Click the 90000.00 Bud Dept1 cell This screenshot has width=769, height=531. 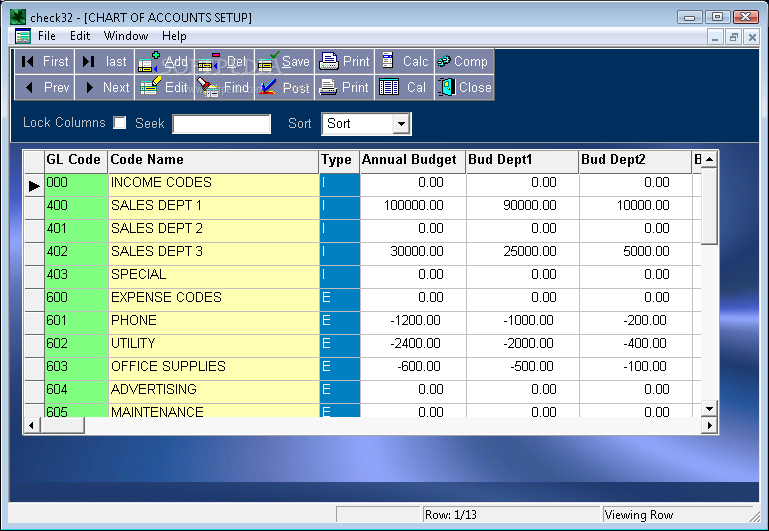(523, 208)
